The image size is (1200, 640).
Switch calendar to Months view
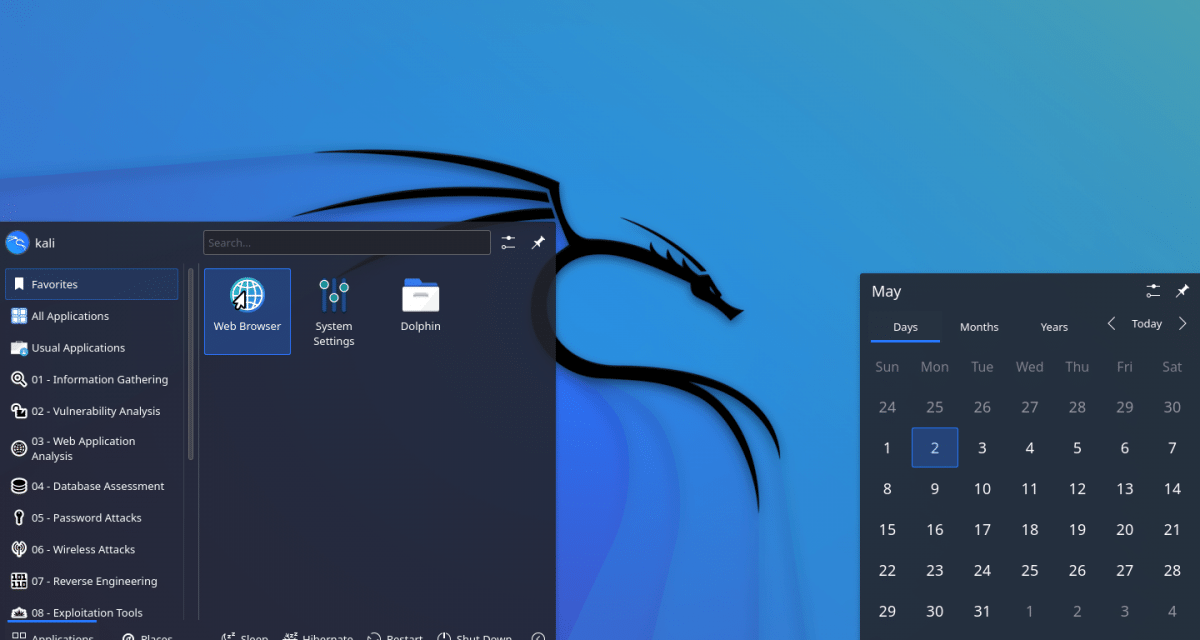(x=979, y=327)
